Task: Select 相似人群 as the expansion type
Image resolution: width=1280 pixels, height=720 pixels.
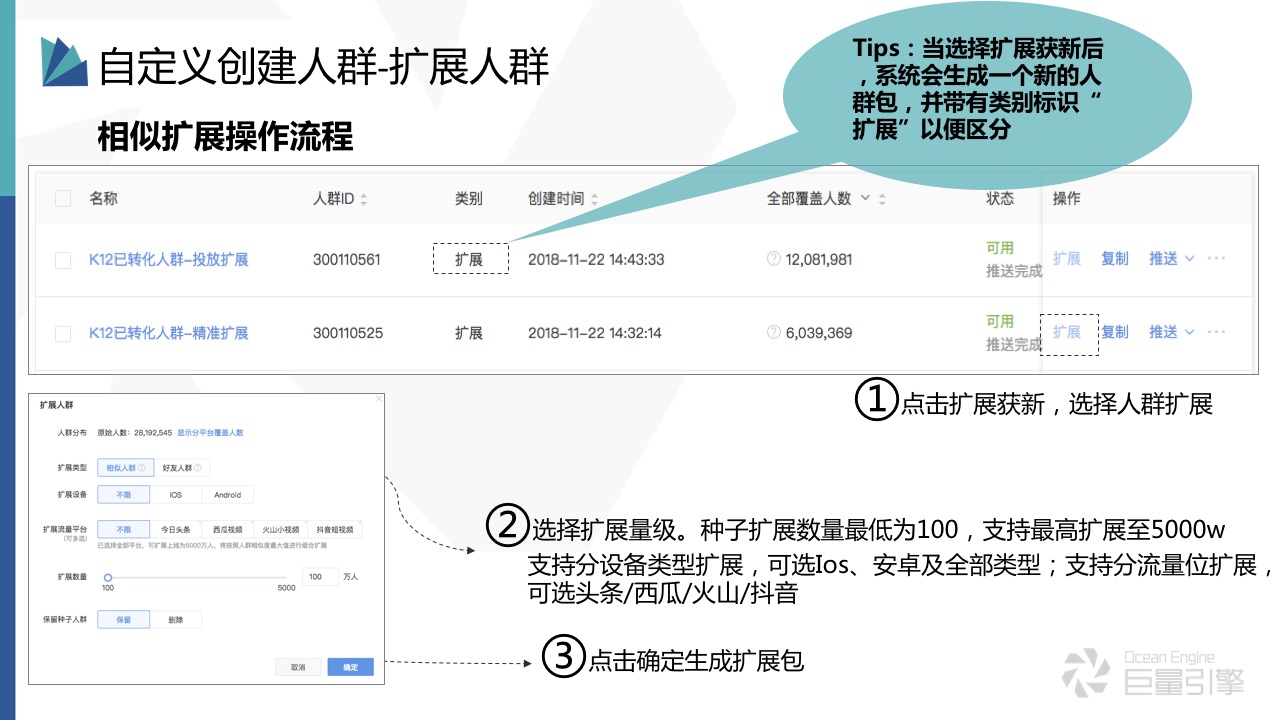Action: click(124, 467)
